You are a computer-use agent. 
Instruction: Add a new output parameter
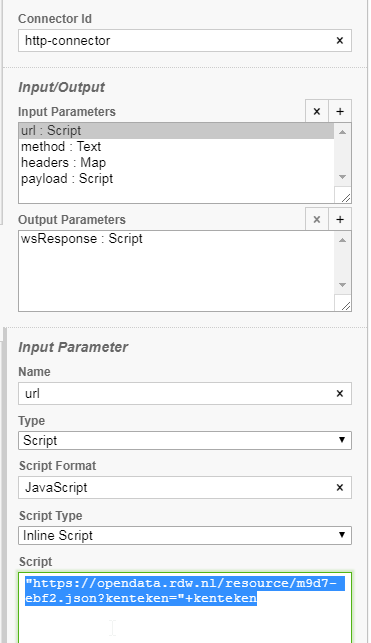[x=340, y=219]
